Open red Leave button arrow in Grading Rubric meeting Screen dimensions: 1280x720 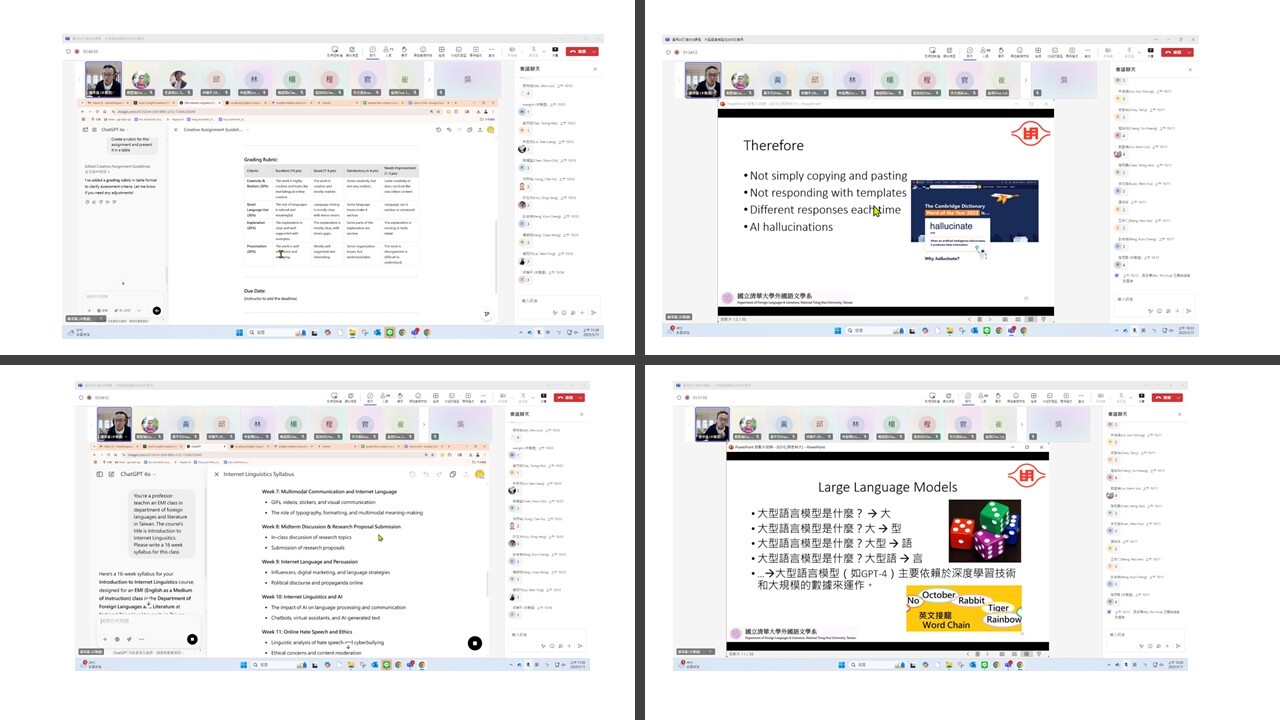coord(596,50)
